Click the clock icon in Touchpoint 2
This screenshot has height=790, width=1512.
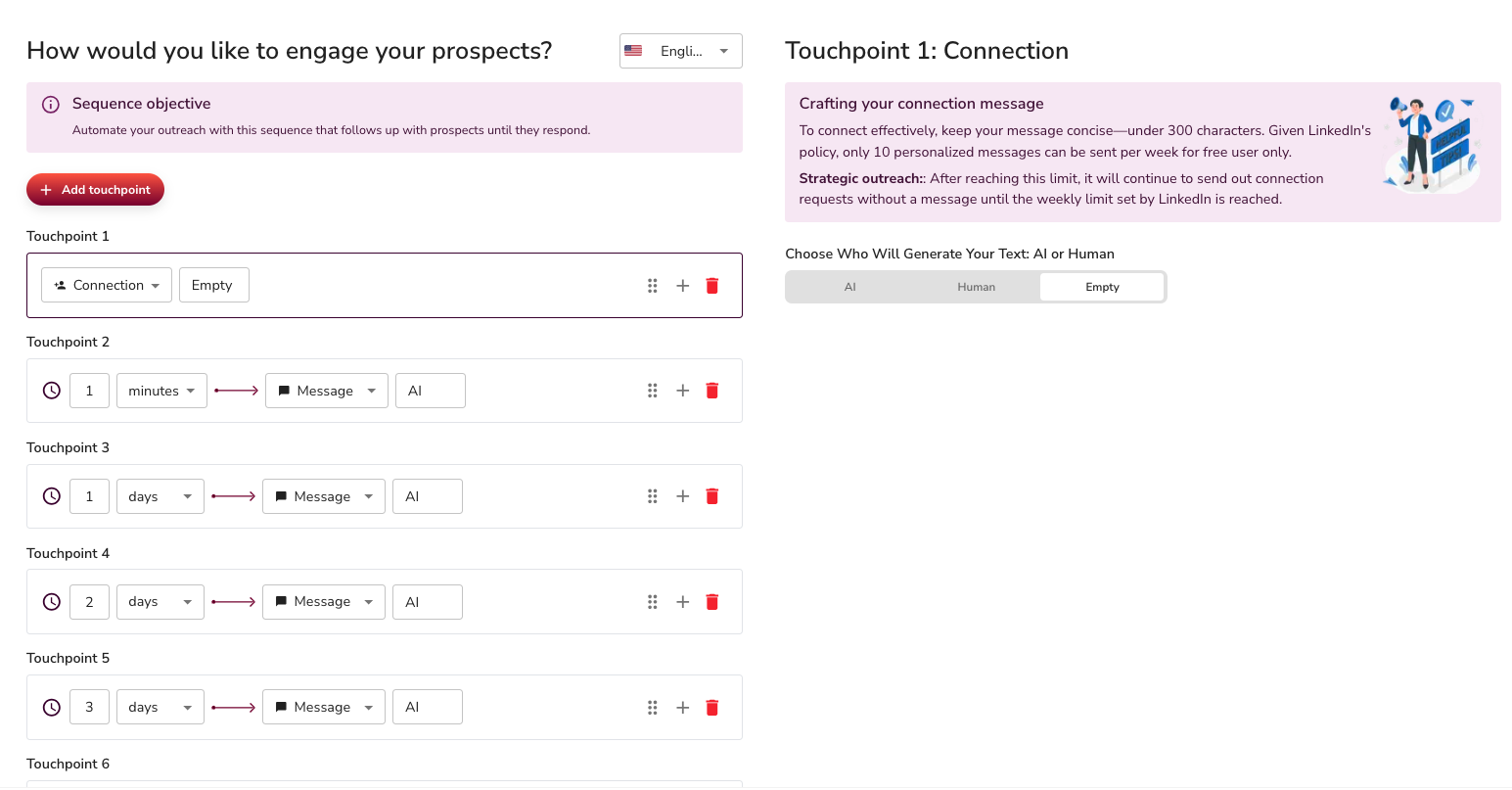(x=52, y=391)
